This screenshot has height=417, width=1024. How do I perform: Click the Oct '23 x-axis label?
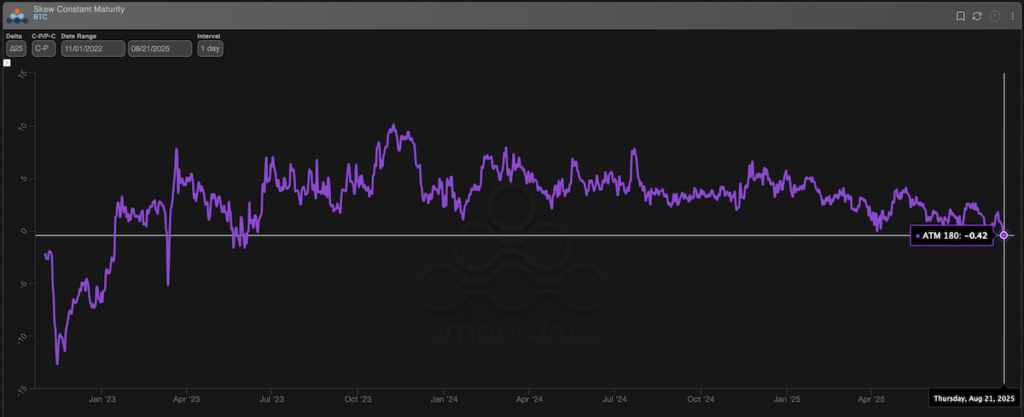[357, 397]
